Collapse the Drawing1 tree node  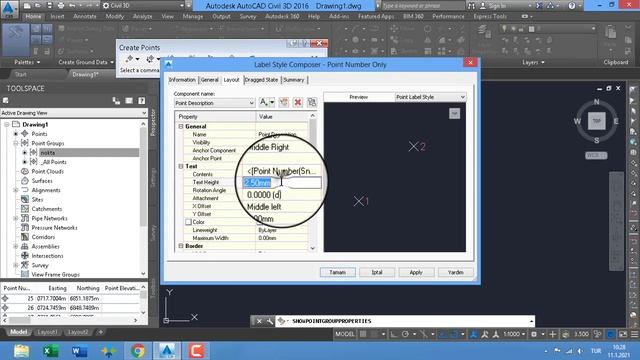[7, 124]
